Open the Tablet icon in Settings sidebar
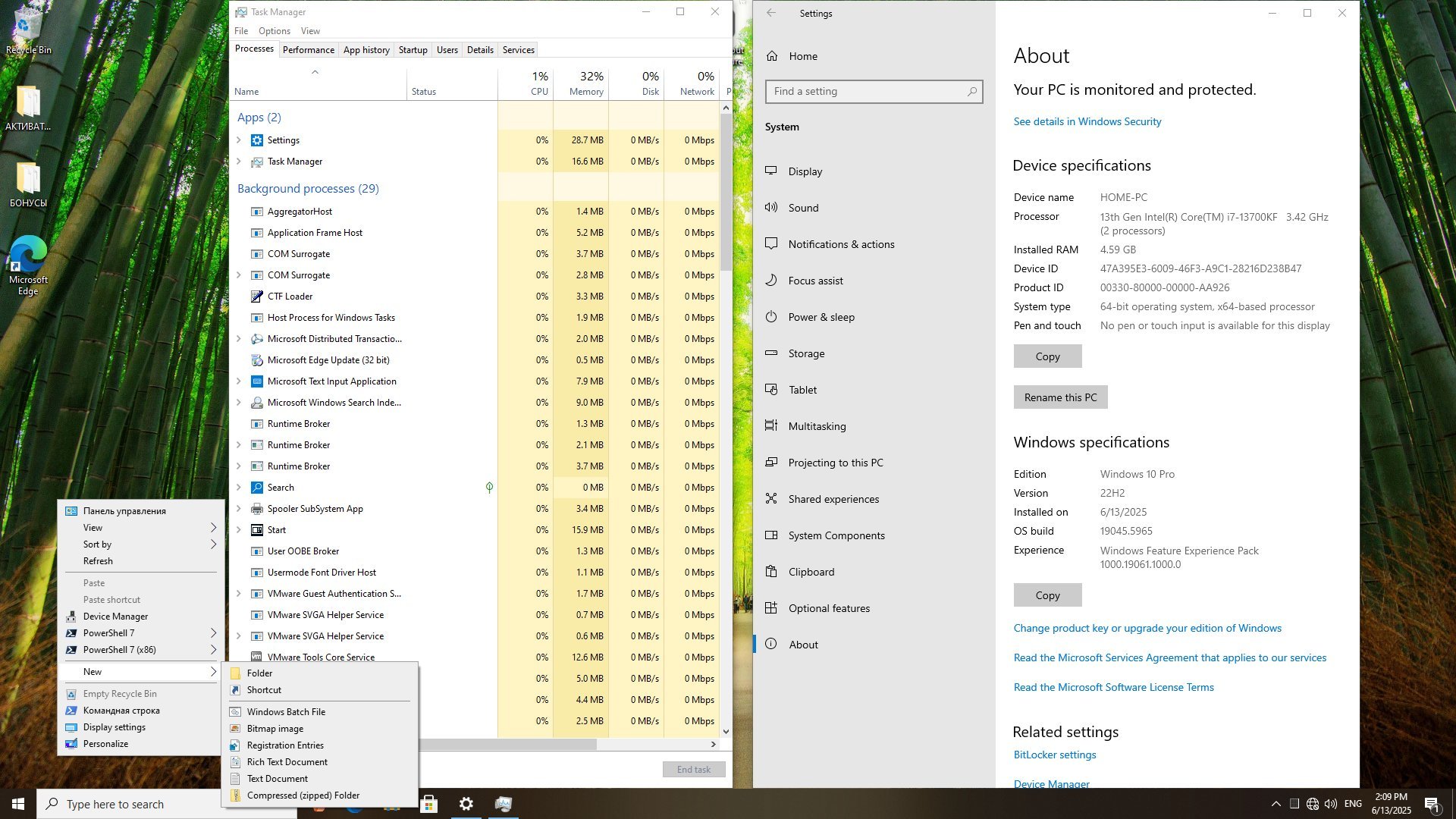The width and height of the screenshot is (1456, 819). [771, 389]
